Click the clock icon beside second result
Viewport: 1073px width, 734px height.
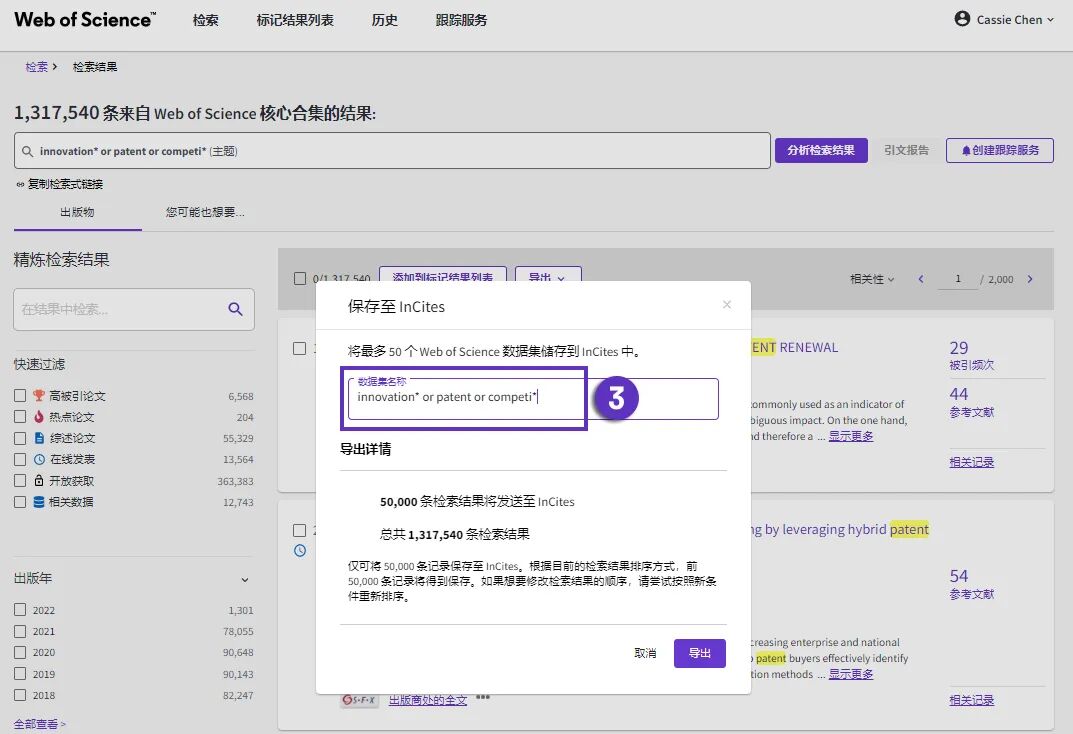click(x=300, y=550)
